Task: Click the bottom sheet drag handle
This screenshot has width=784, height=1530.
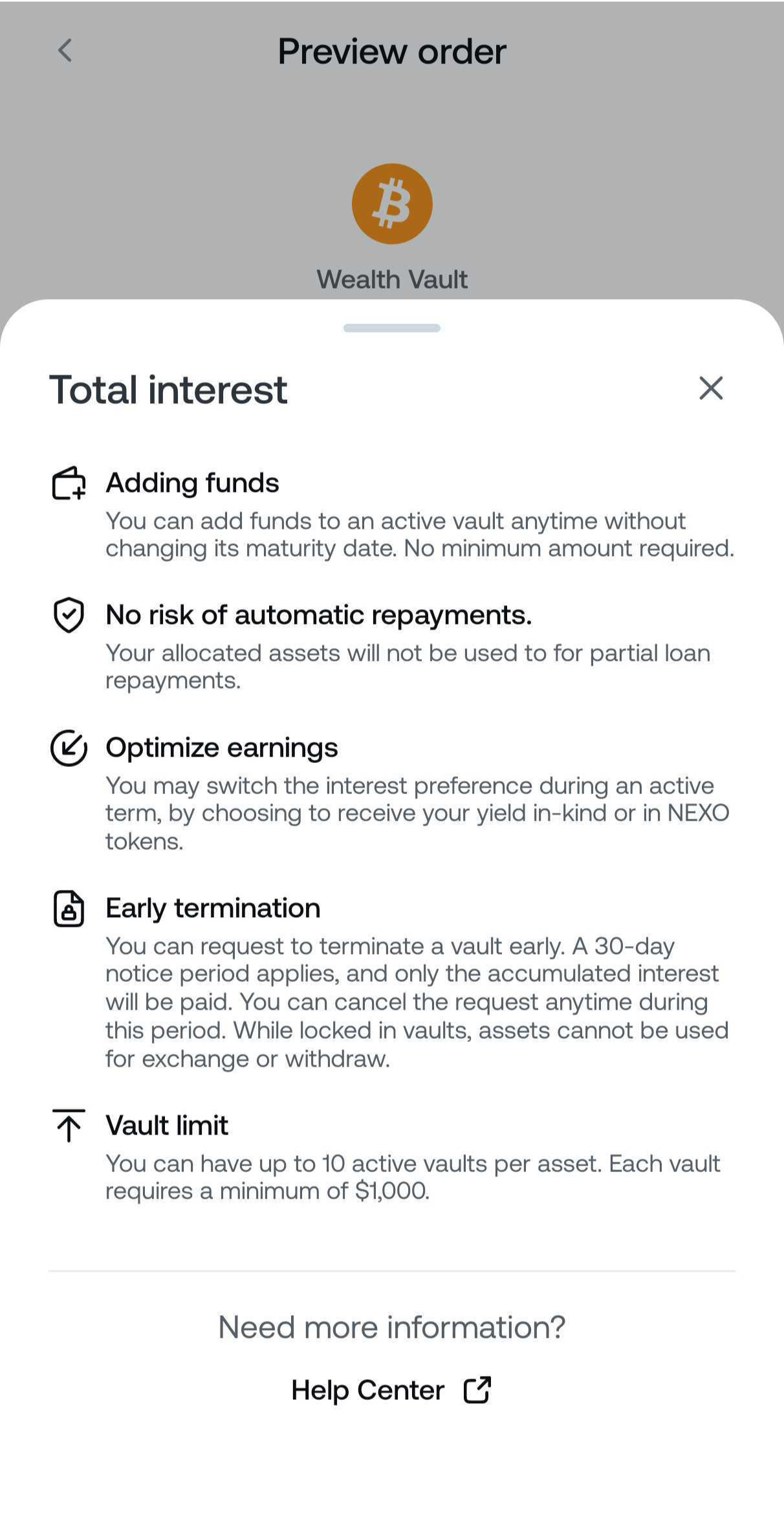Action: coord(392,328)
